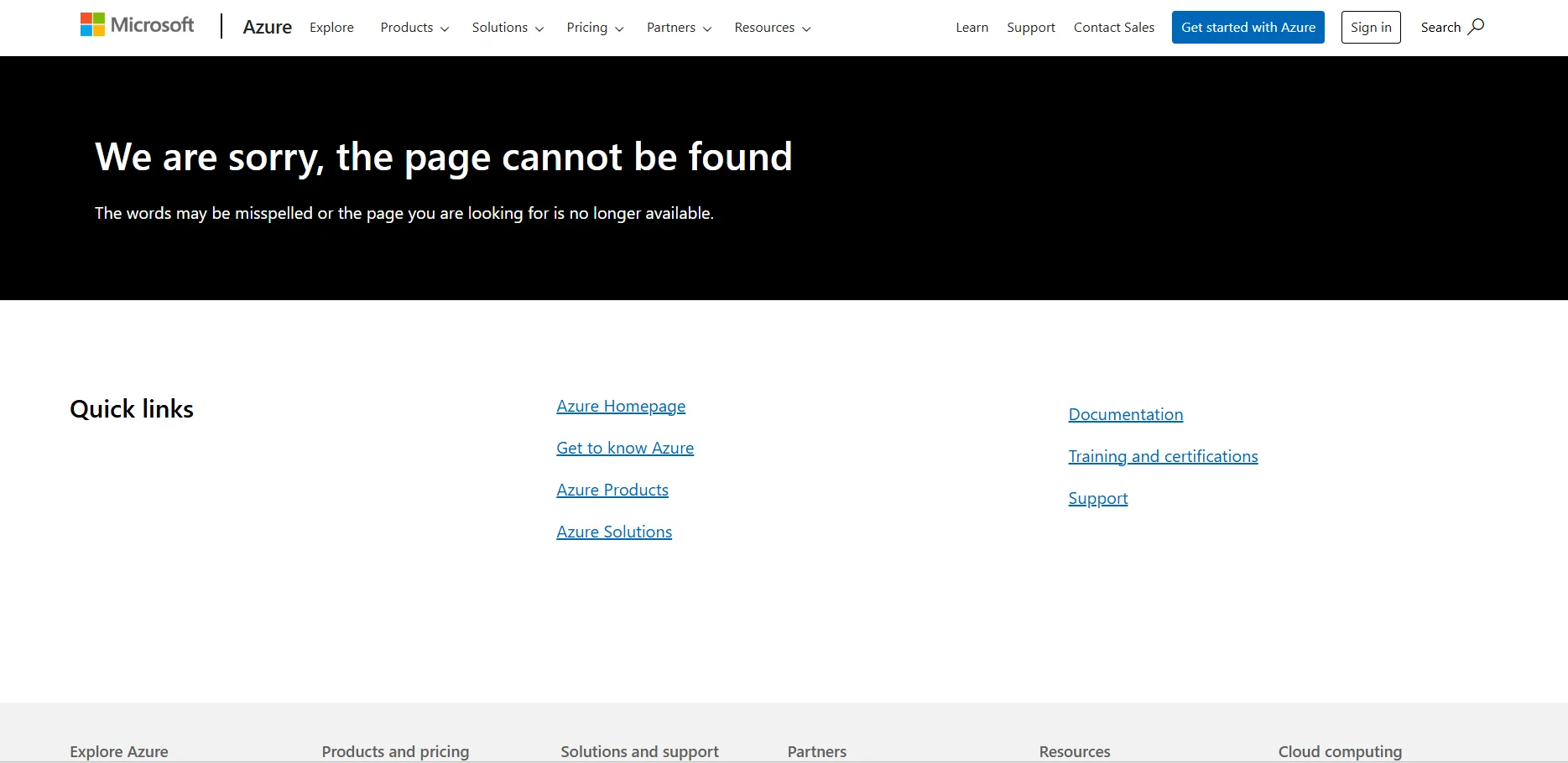Open the Documentation quick link
This screenshot has width=1568, height=763.
point(1125,414)
